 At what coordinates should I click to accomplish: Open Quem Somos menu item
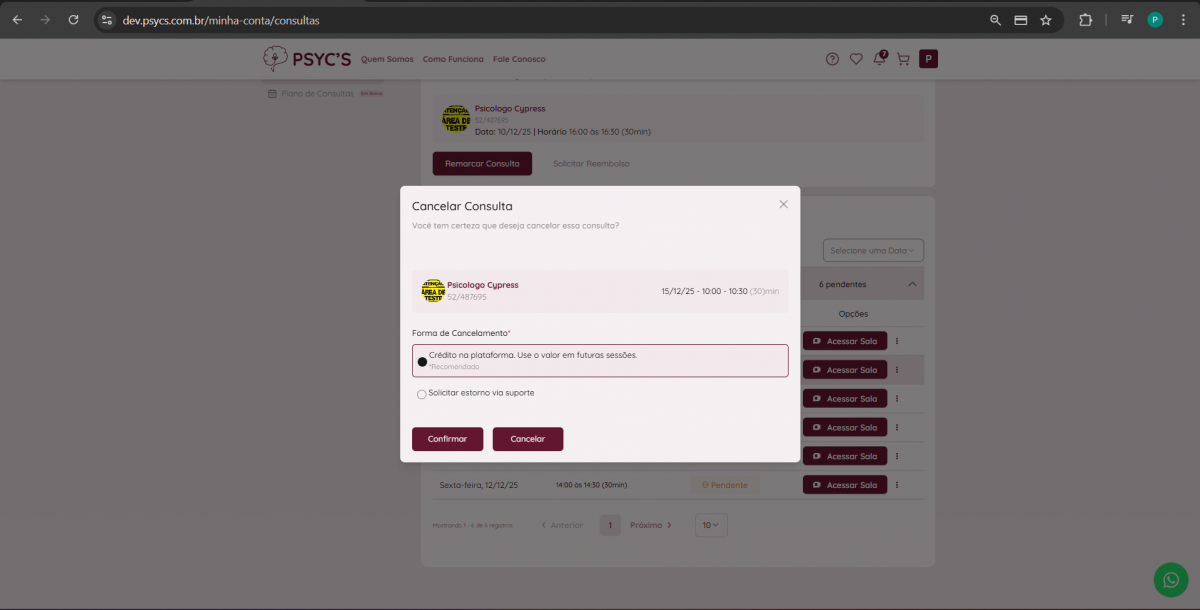(387, 59)
